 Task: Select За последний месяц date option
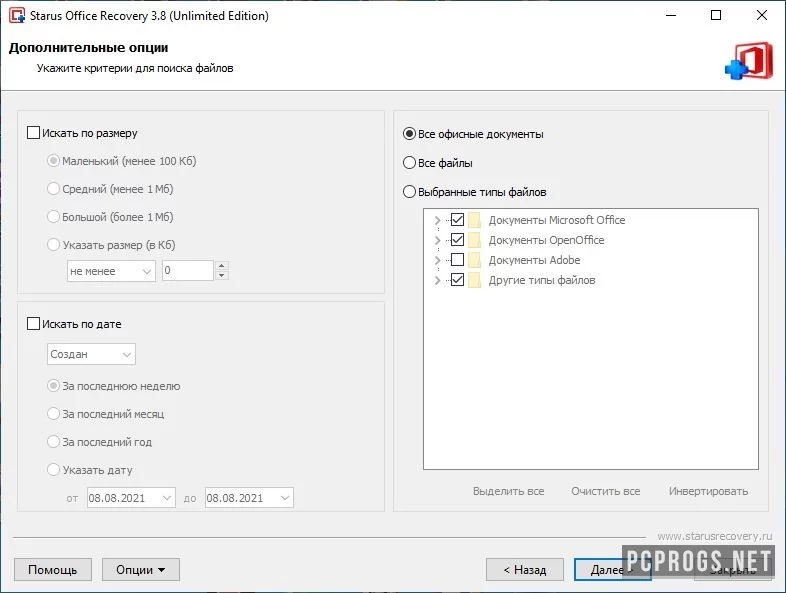(53, 414)
